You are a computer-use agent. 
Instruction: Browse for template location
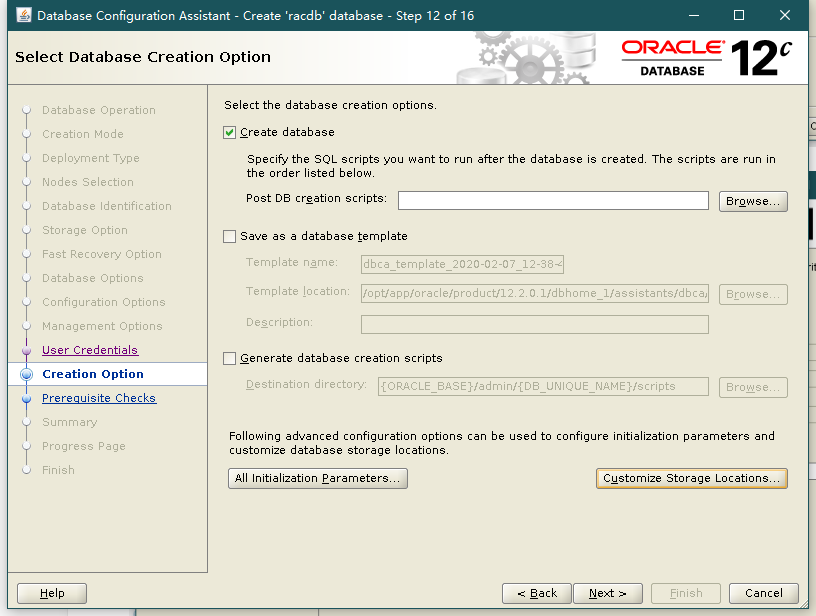click(753, 294)
